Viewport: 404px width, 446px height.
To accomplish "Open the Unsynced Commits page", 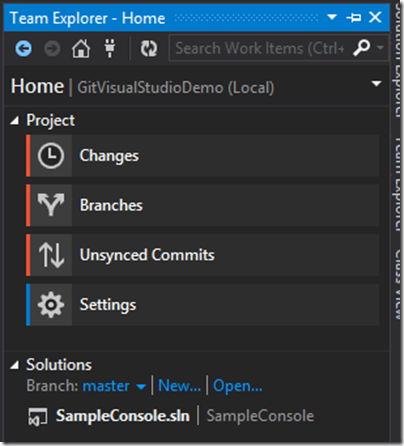I will (203, 255).
